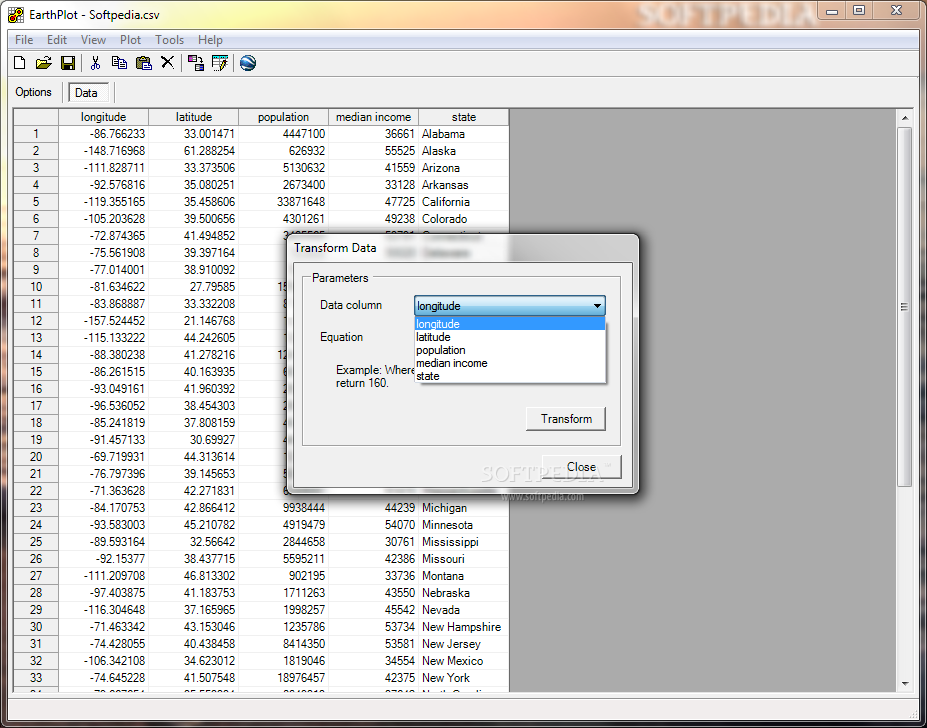Choose median income in the dropdown list
Image resolution: width=927 pixels, height=728 pixels.
pyautogui.click(x=510, y=363)
